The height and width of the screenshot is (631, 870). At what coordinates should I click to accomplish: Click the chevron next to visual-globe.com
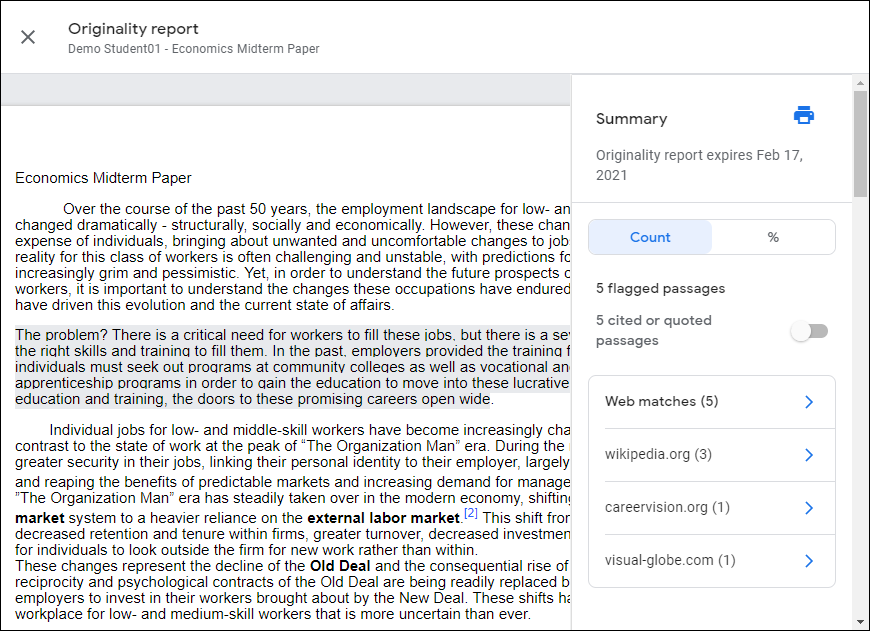click(809, 560)
